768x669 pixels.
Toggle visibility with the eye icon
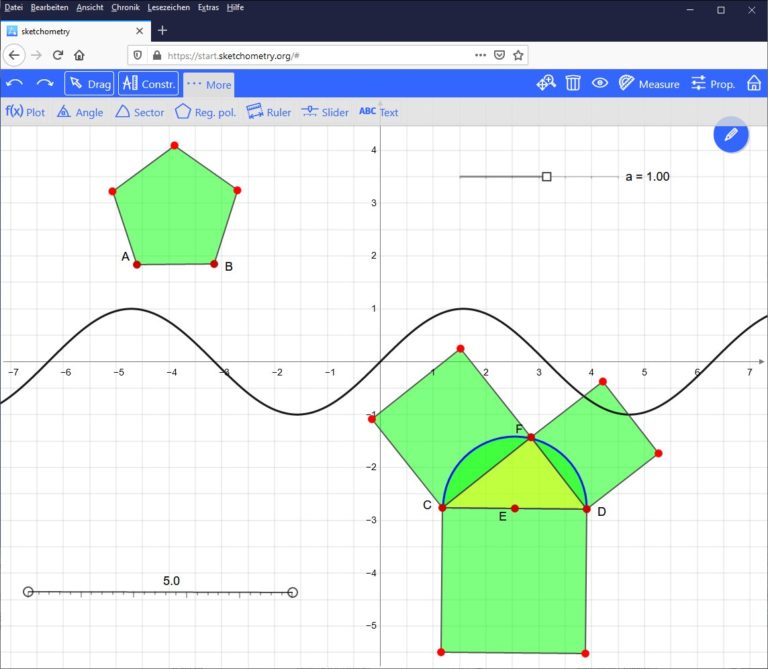pyautogui.click(x=599, y=84)
